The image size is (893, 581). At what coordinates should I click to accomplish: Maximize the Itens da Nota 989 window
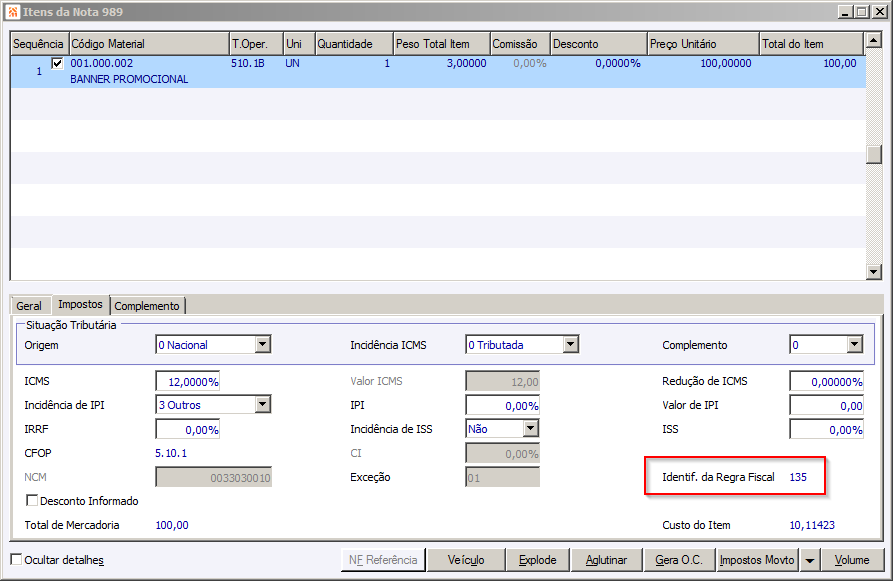(x=862, y=12)
